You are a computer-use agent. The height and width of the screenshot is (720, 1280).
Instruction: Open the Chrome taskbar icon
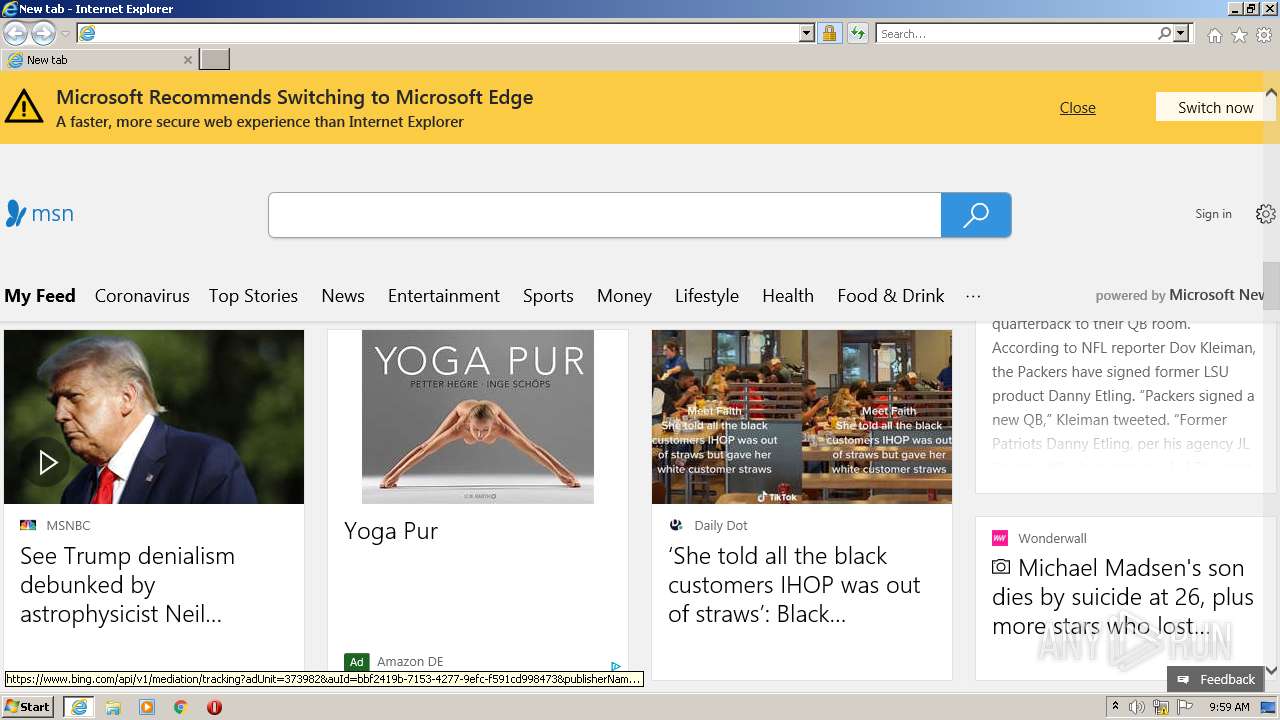[181, 707]
